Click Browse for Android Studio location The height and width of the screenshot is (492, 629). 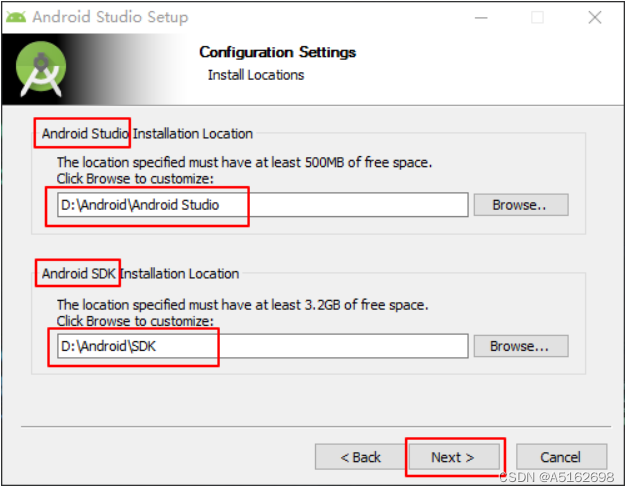(x=523, y=206)
